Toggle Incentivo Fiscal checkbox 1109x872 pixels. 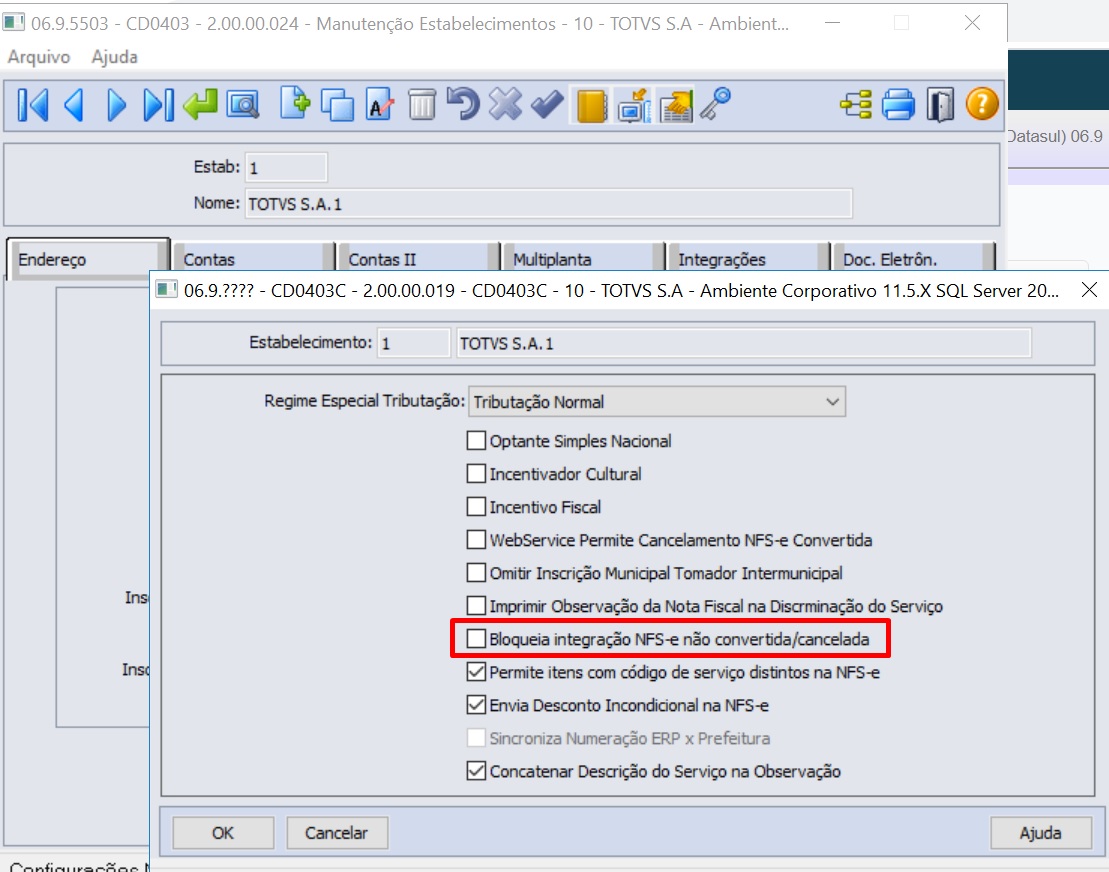pyautogui.click(x=477, y=507)
